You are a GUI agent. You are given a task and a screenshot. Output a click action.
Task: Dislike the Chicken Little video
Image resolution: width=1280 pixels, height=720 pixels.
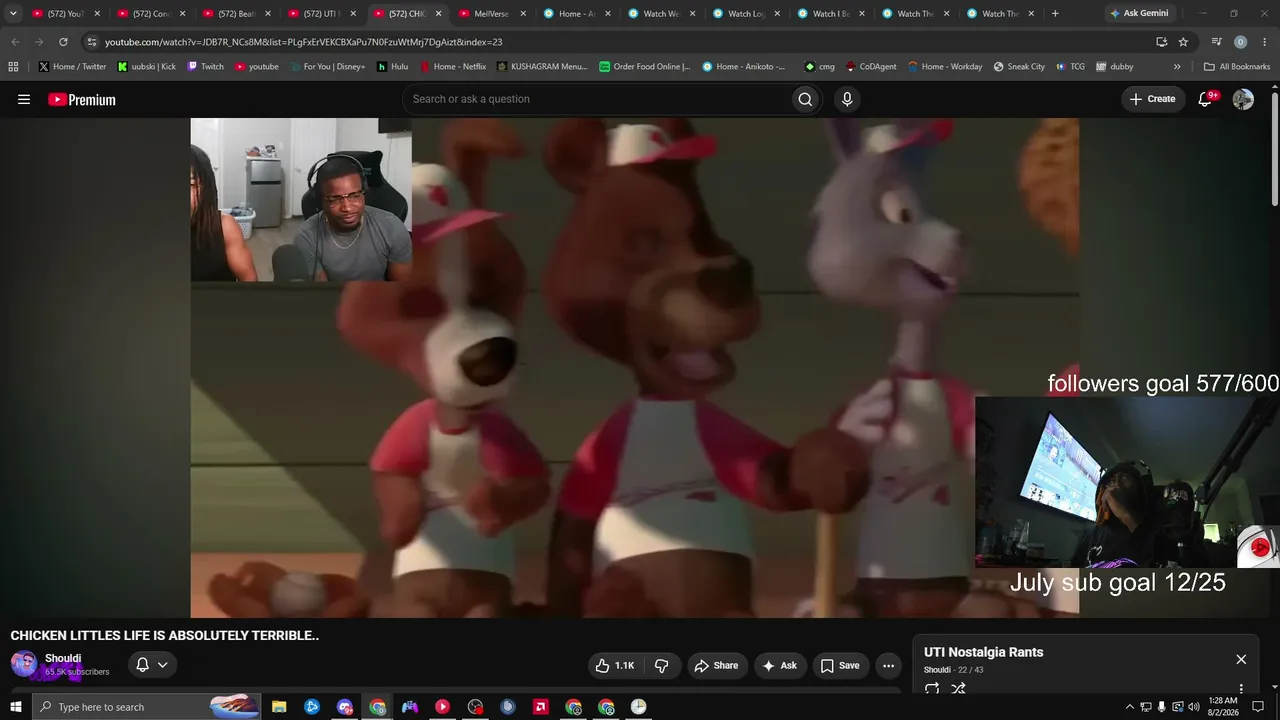(661, 665)
